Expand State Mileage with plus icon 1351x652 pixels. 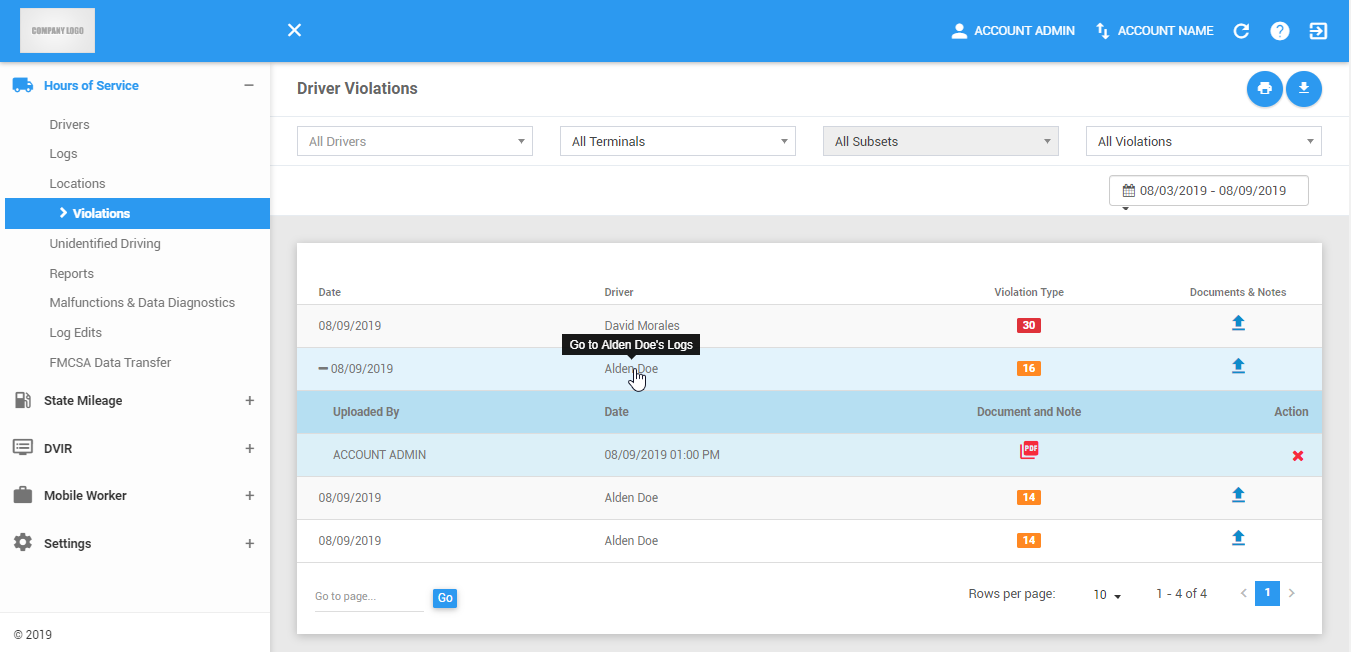250,401
